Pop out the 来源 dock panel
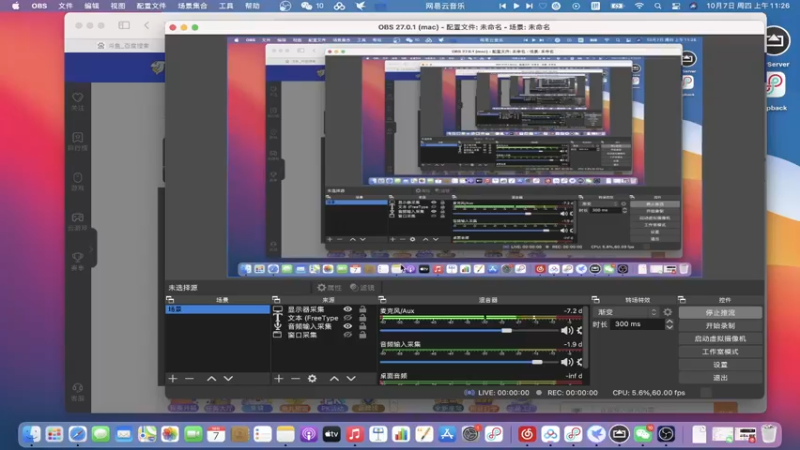800x450 pixels. pyautogui.click(x=276, y=300)
